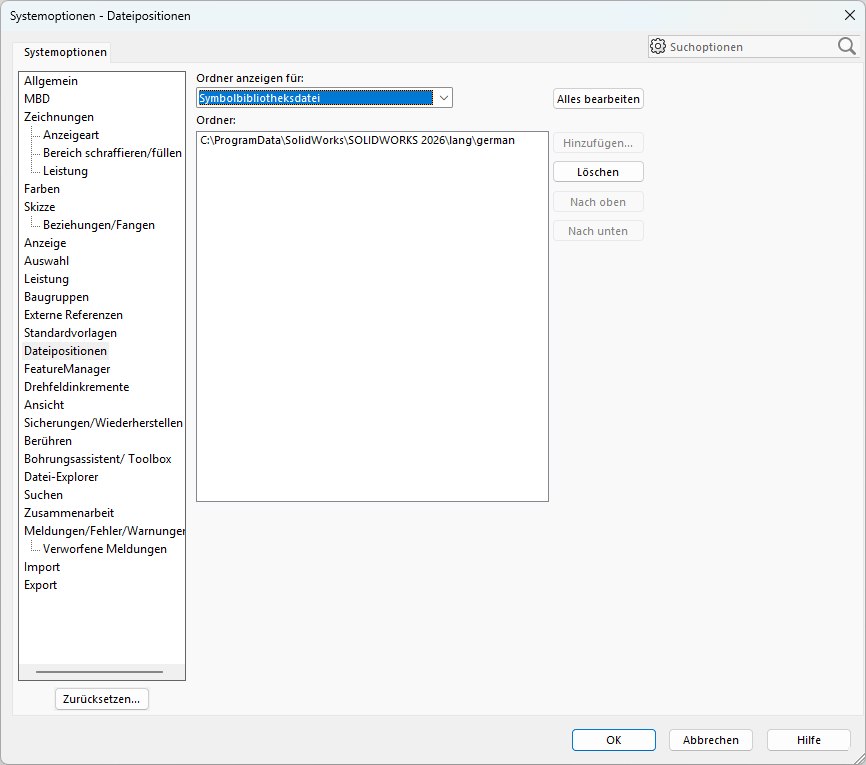Select Import options
This screenshot has width=866, height=765.
coord(42,566)
